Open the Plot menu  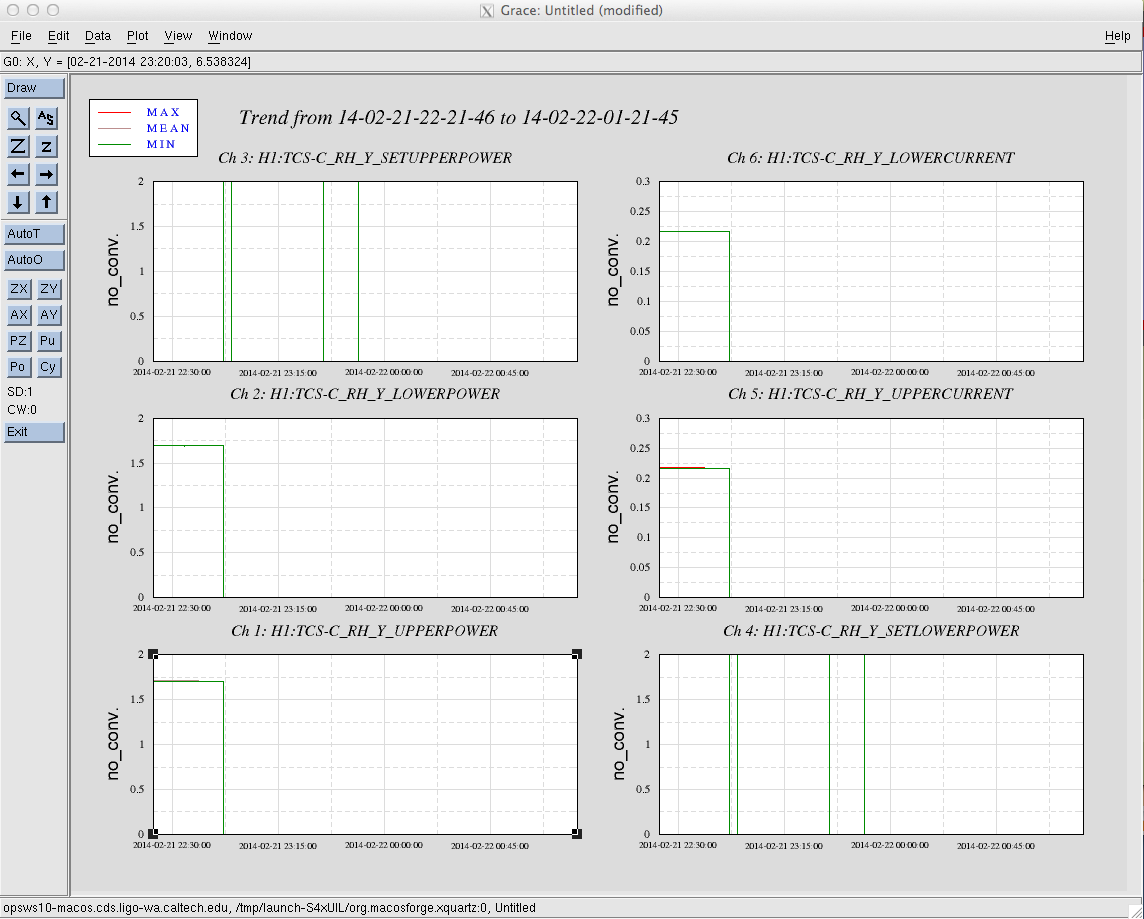point(137,36)
